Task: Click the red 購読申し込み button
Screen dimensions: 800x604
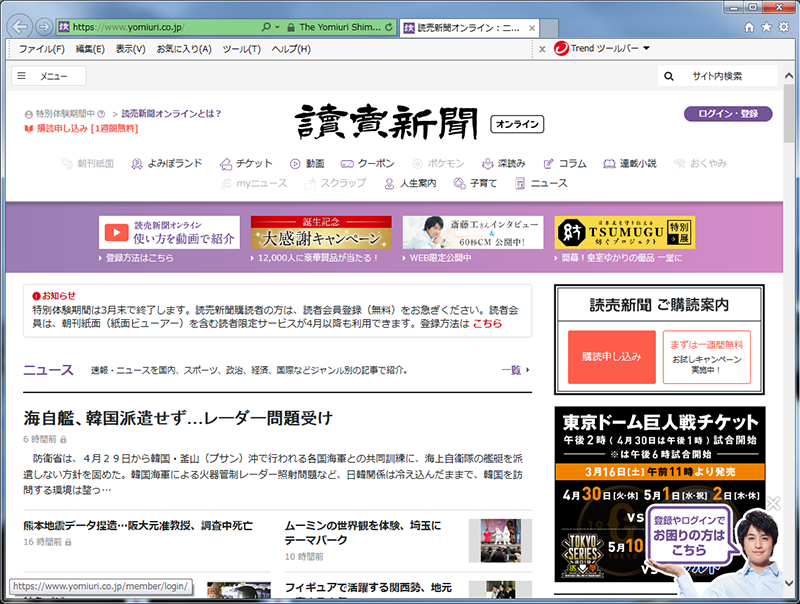Action: (x=612, y=357)
